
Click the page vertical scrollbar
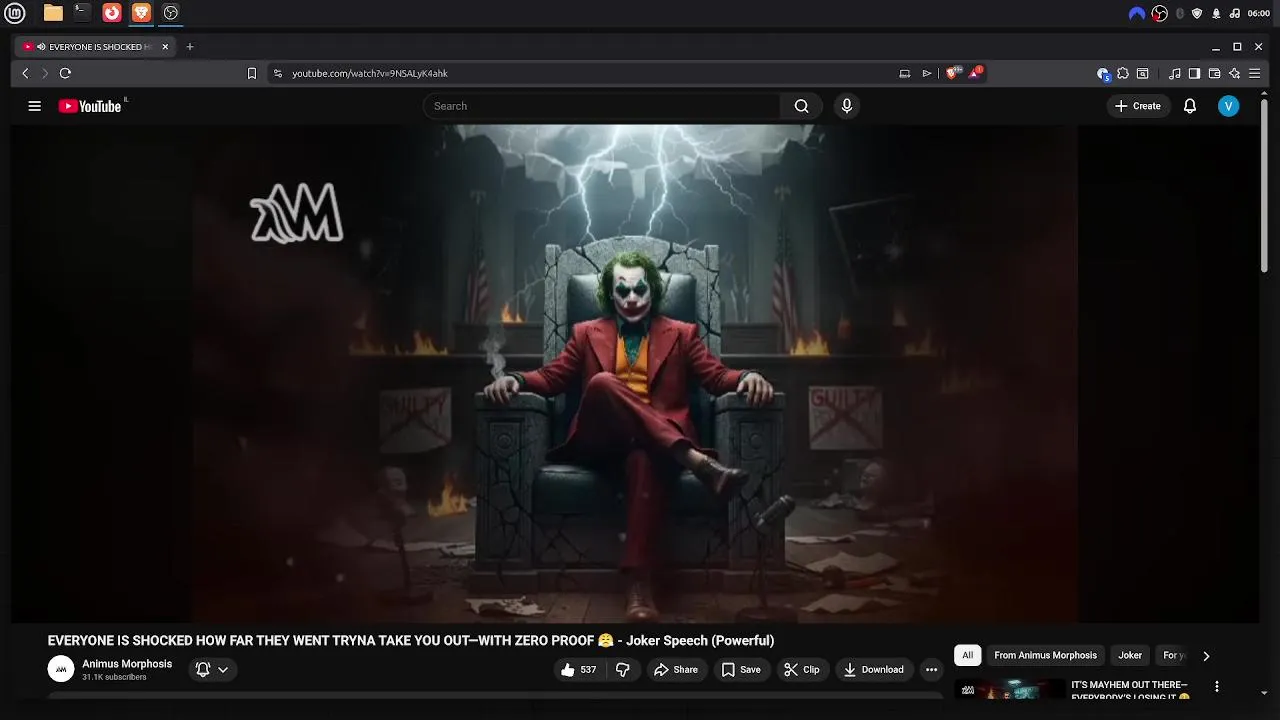click(x=1265, y=185)
